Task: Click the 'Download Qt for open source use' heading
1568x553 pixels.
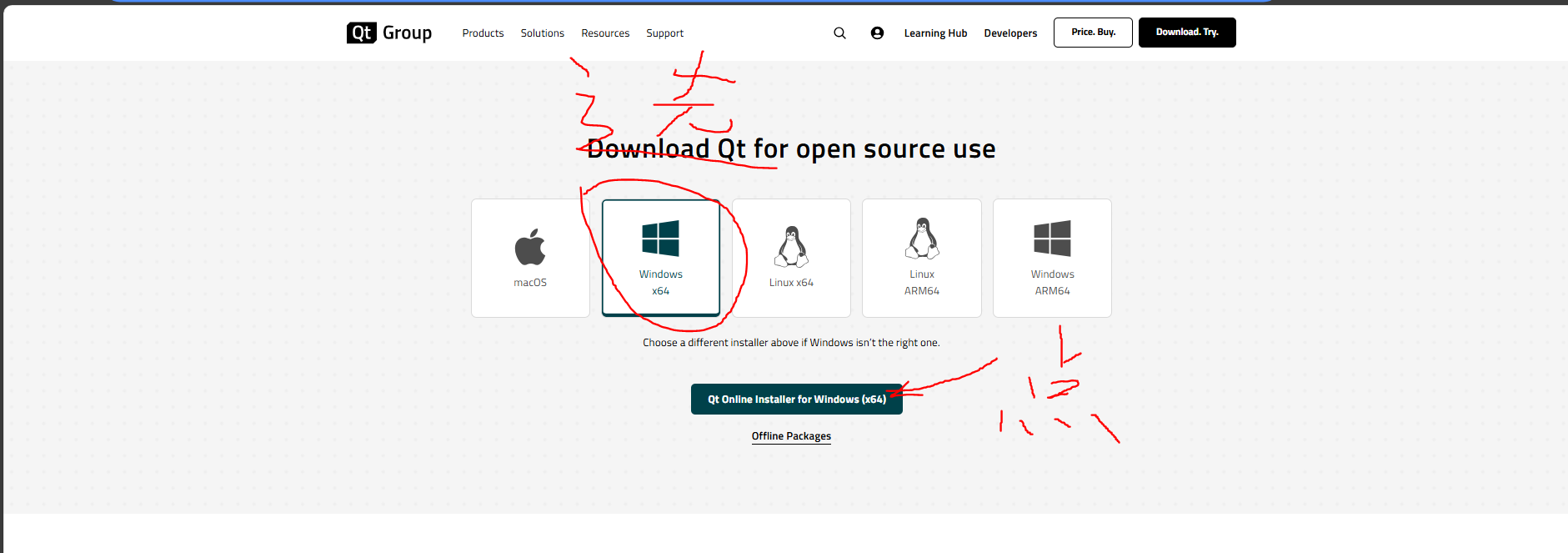Action: coord(791,148)
